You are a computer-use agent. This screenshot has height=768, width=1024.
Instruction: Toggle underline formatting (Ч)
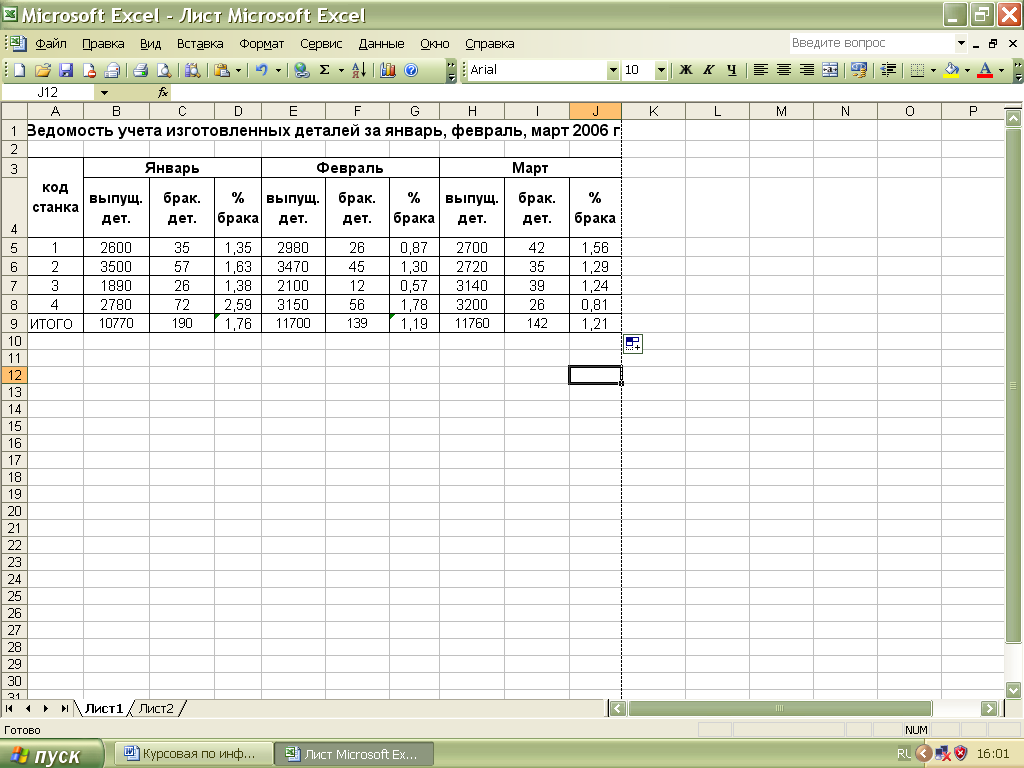point(731,70)
